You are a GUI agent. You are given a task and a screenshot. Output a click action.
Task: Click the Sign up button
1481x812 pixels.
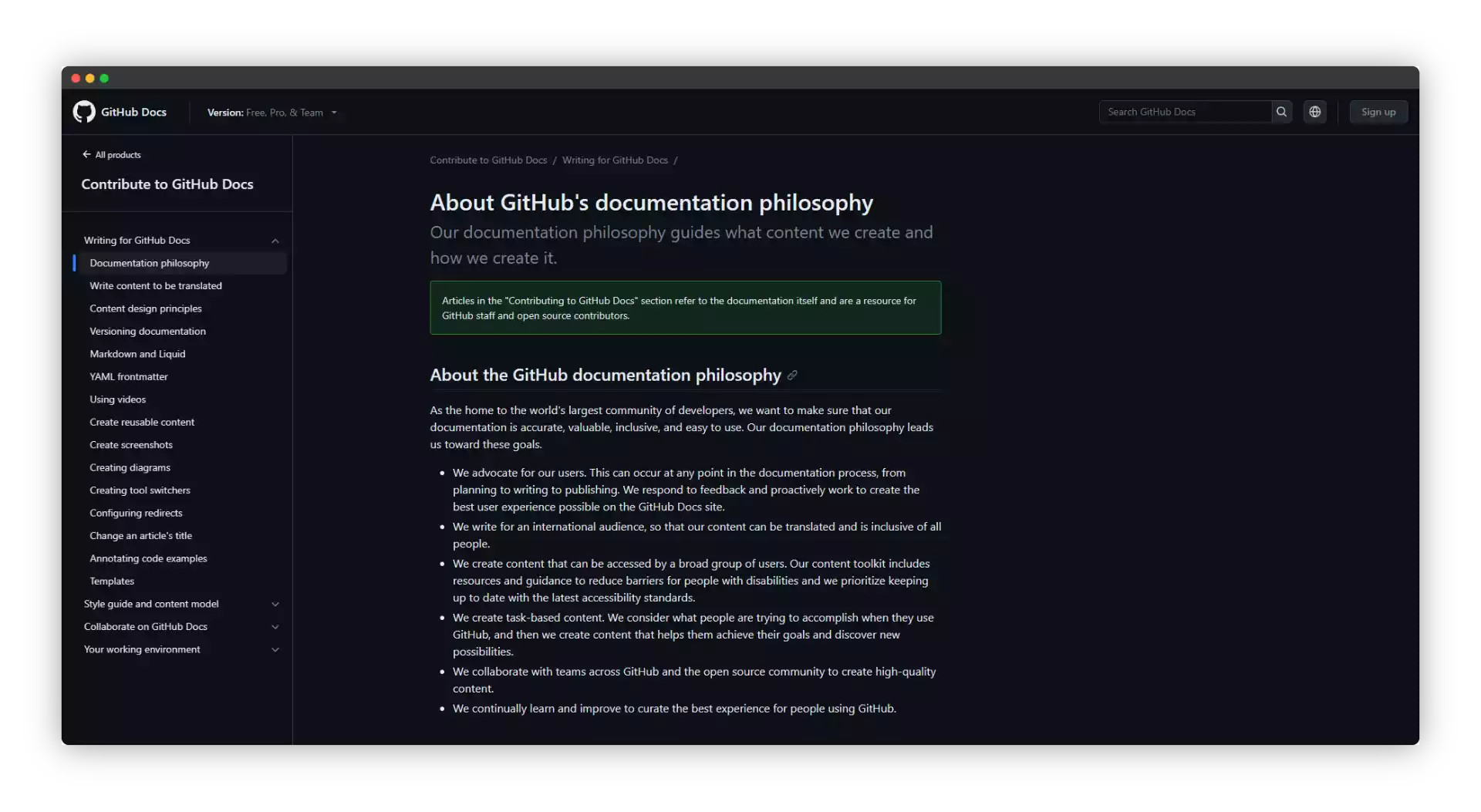(x=1378, y=111)
